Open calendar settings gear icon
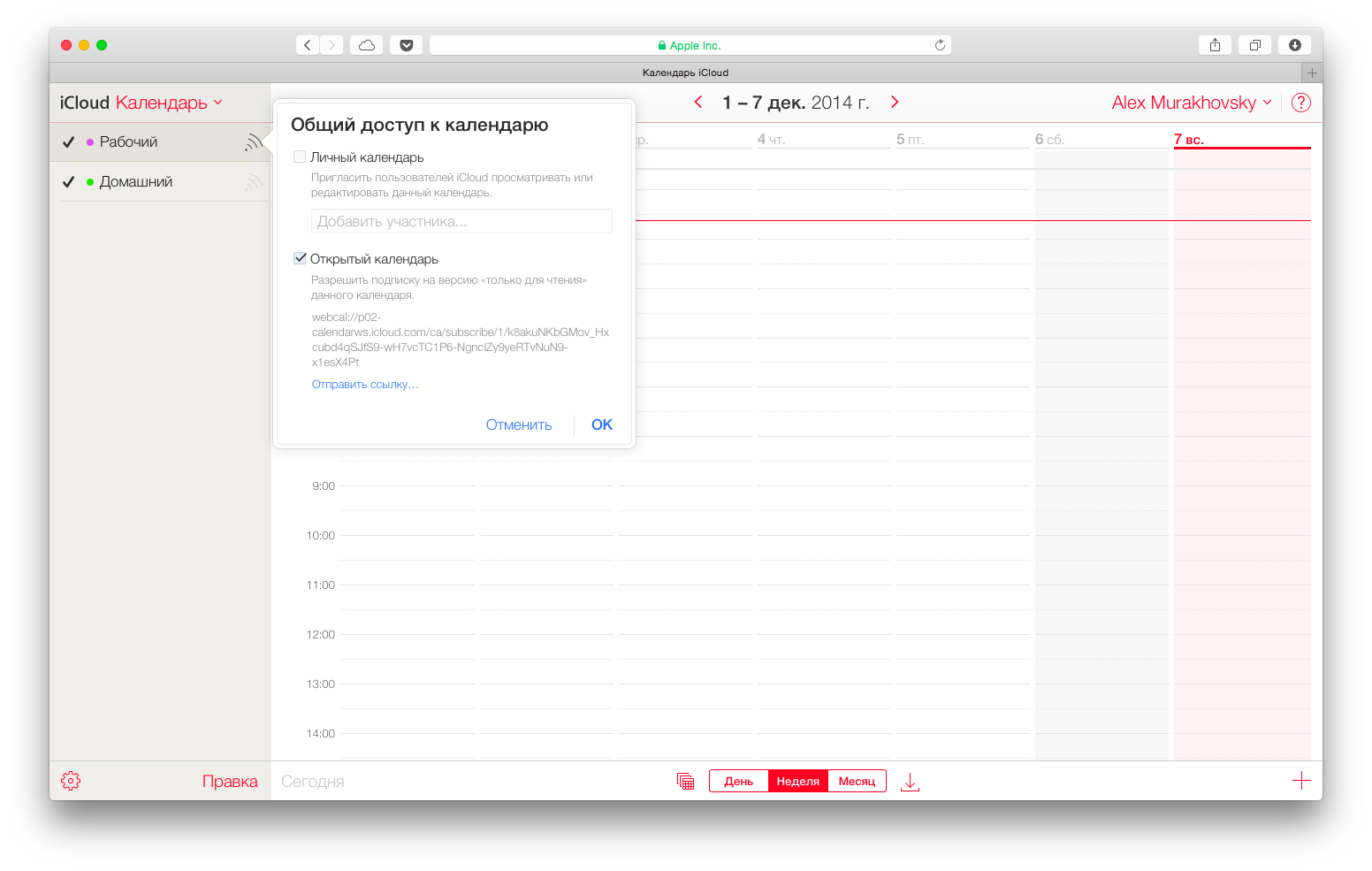This screenshot has width=1372, height=871. pyautogui.click(x=71, y=781)
